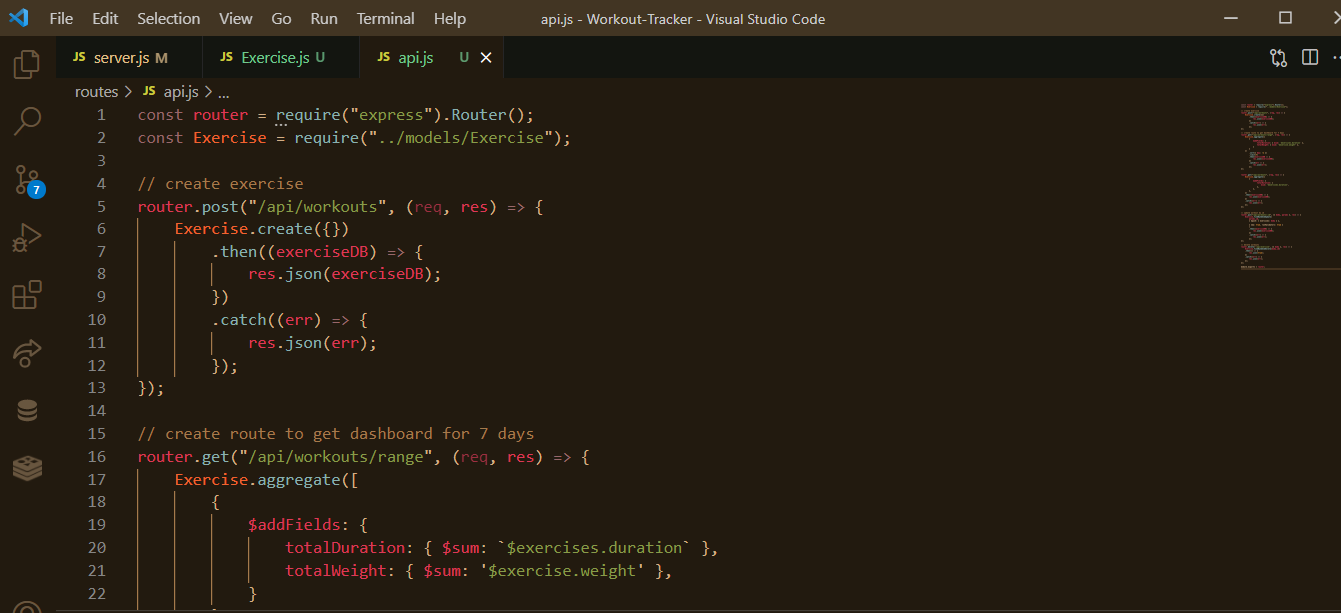Open the Explorer view in activity bar
Viewport: 1341px width, 613px height.
coord(27,64)
